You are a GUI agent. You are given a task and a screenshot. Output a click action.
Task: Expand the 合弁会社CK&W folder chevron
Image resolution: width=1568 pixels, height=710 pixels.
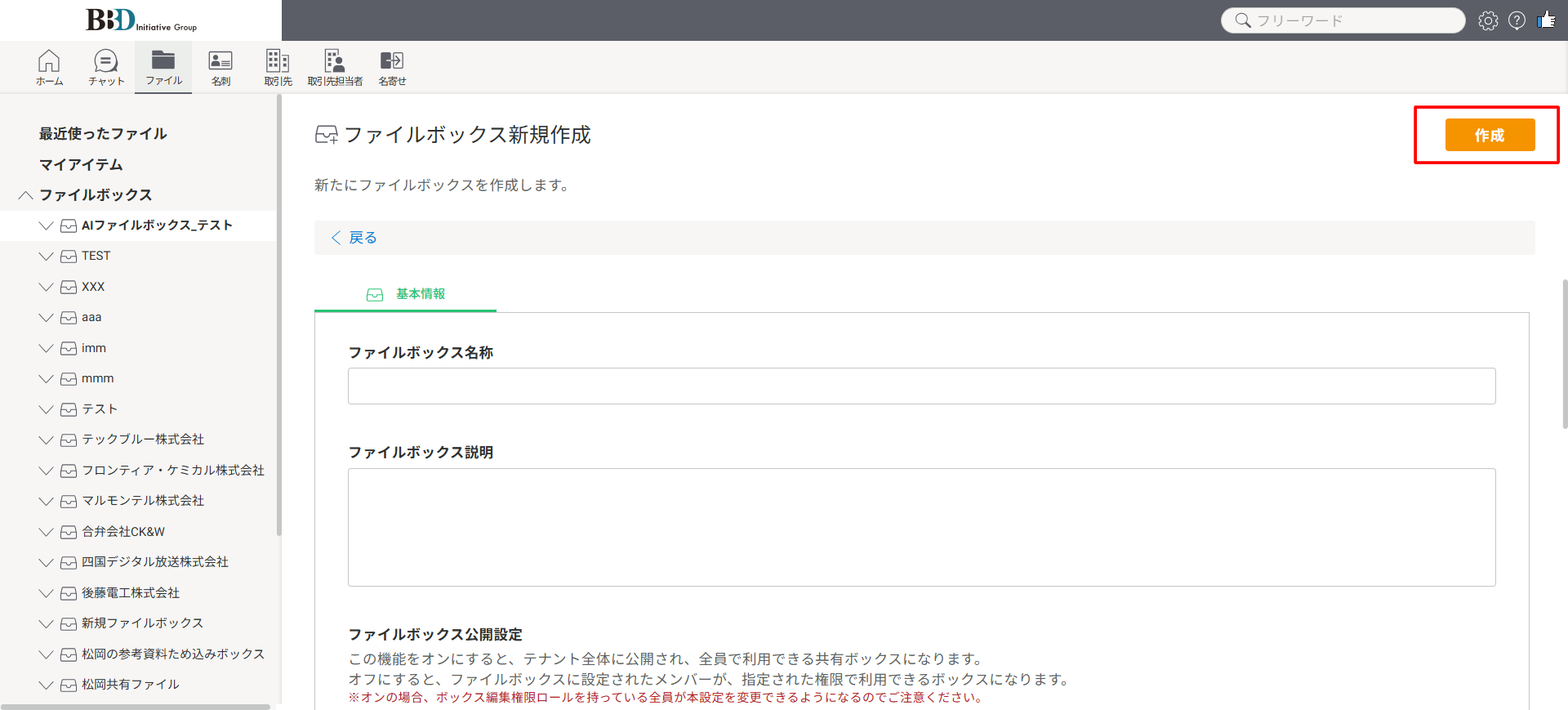point(46,532)
